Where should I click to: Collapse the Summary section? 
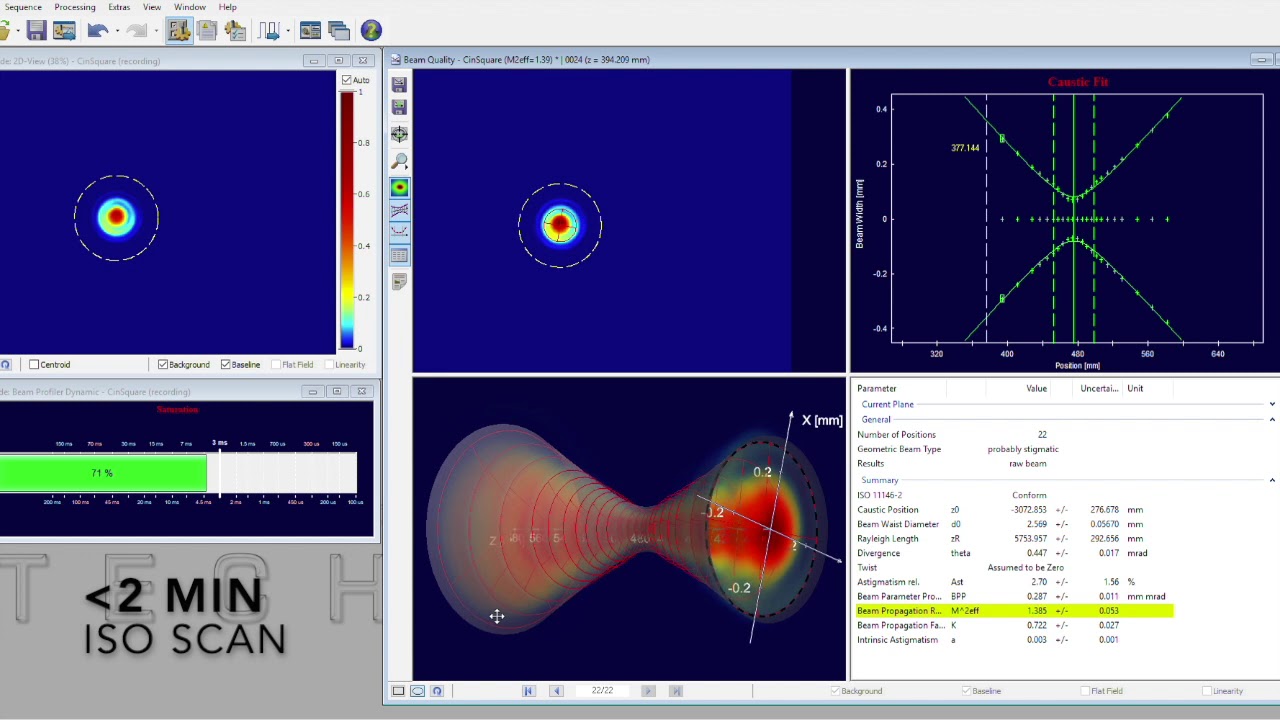click(x=1272, y=481)
